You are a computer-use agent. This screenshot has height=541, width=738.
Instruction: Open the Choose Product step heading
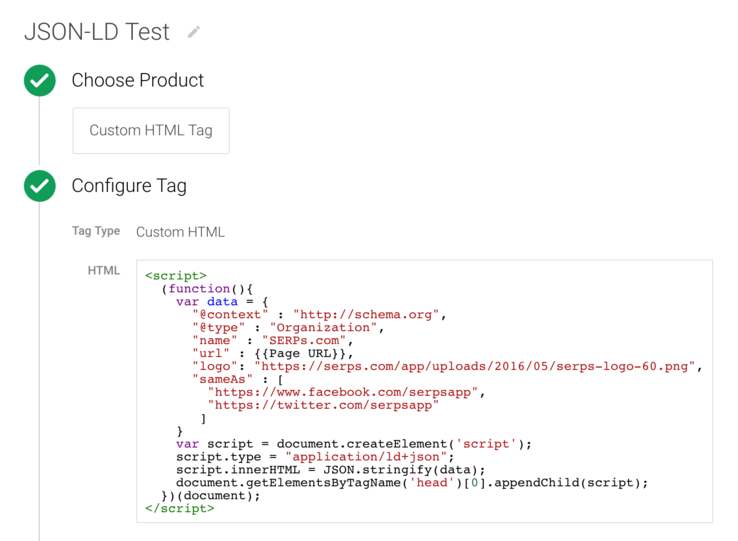pos(137,80)
